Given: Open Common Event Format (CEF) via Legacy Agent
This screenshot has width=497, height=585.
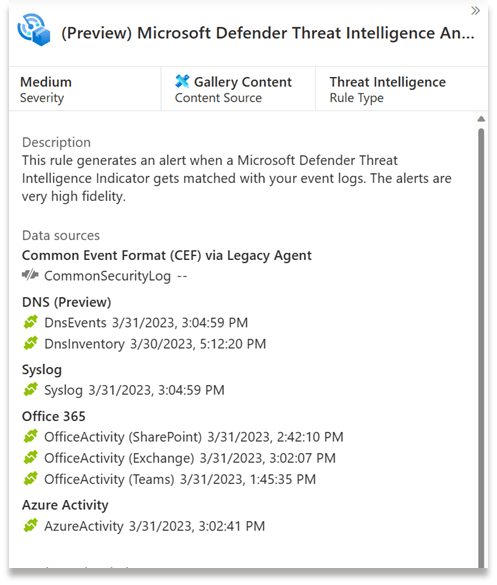Looking at the screenshot, I should (x=167, y=256).
